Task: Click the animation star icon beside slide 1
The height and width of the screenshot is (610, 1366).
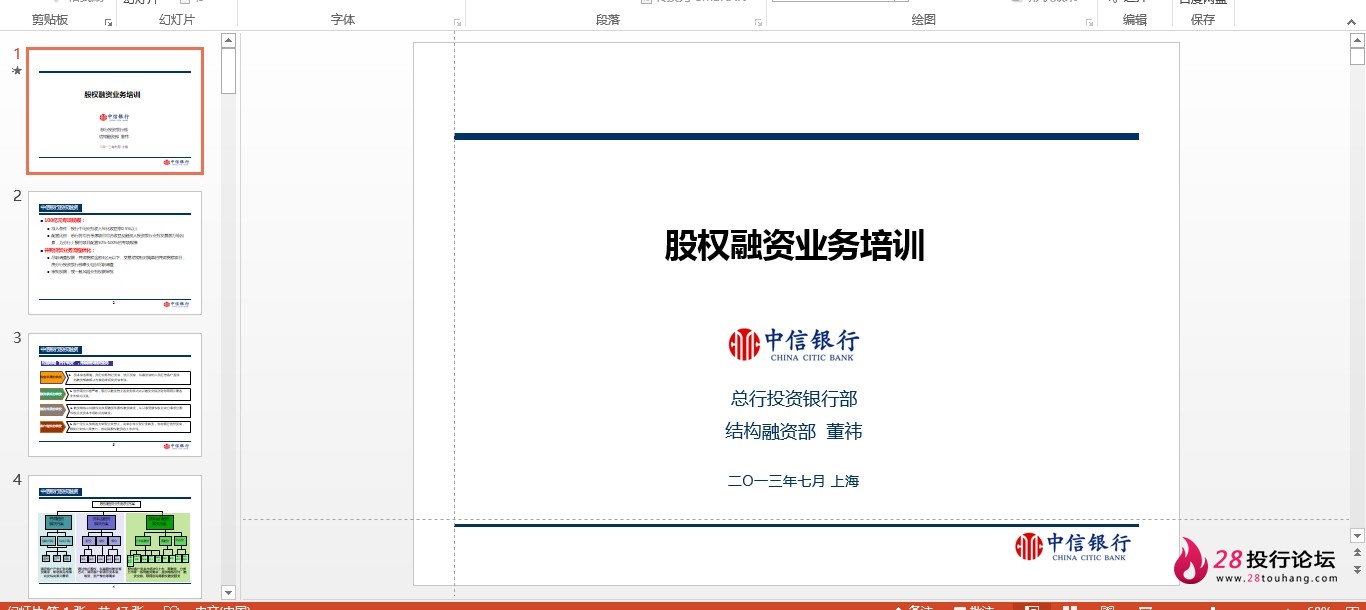Action: 16,71
